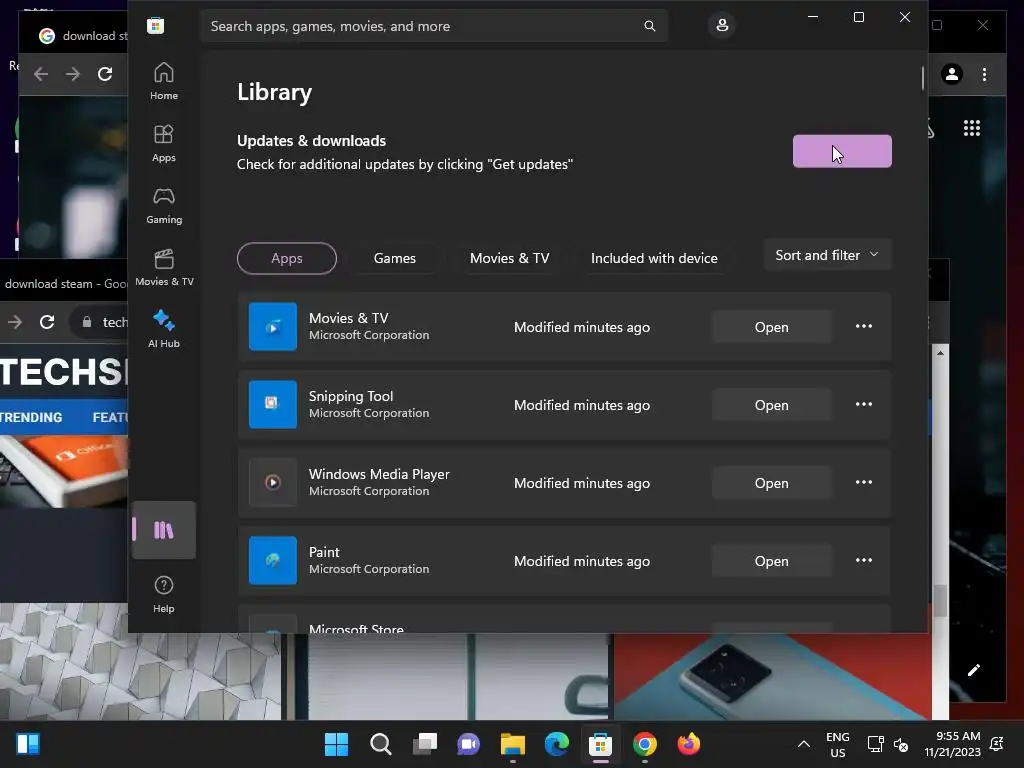This screenshot has height=768, width=1024.
Task: Open File Explorer from the taskbar
Action: coord(513,744)
